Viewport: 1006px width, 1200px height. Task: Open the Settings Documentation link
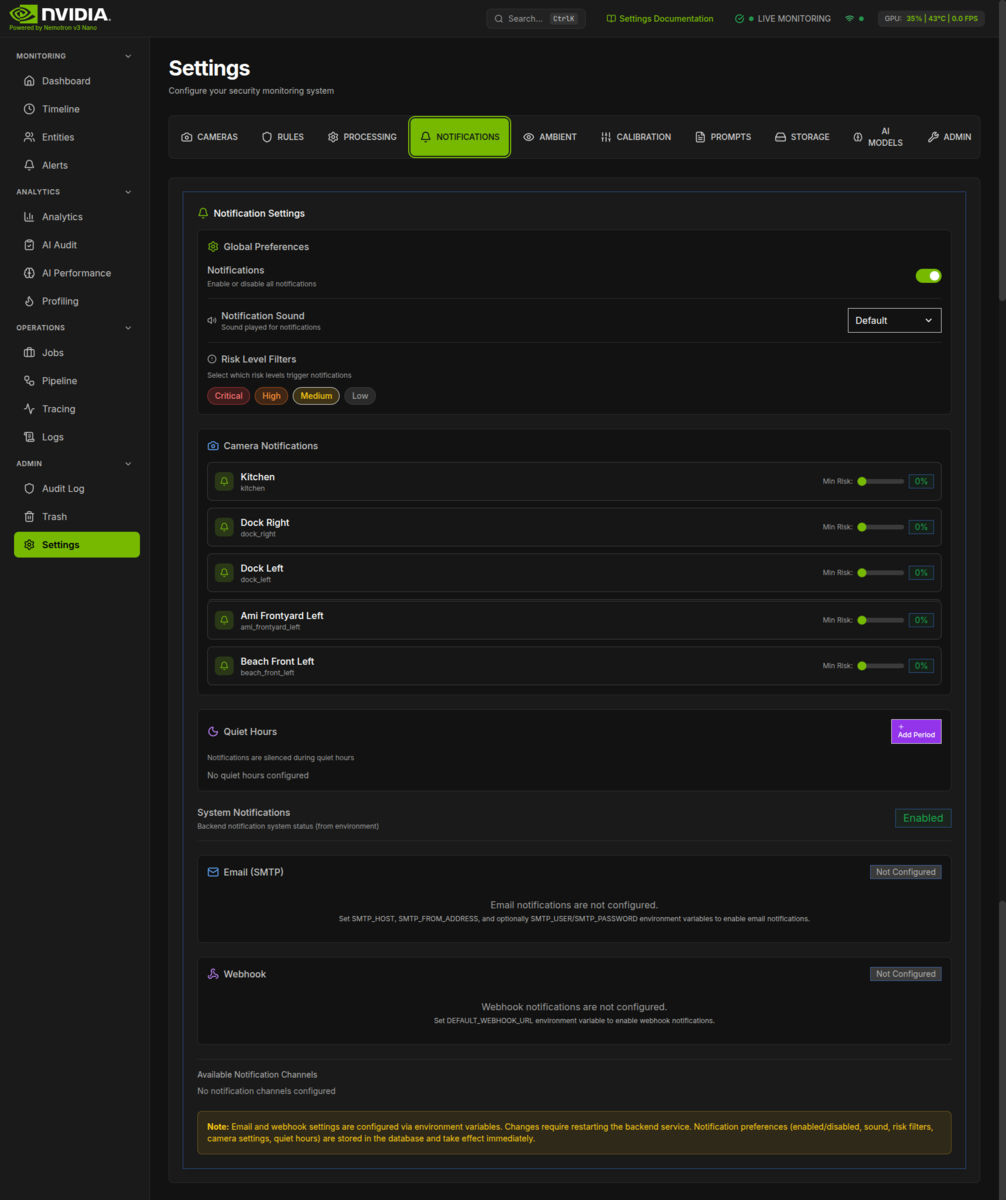(x=660, y=18)
